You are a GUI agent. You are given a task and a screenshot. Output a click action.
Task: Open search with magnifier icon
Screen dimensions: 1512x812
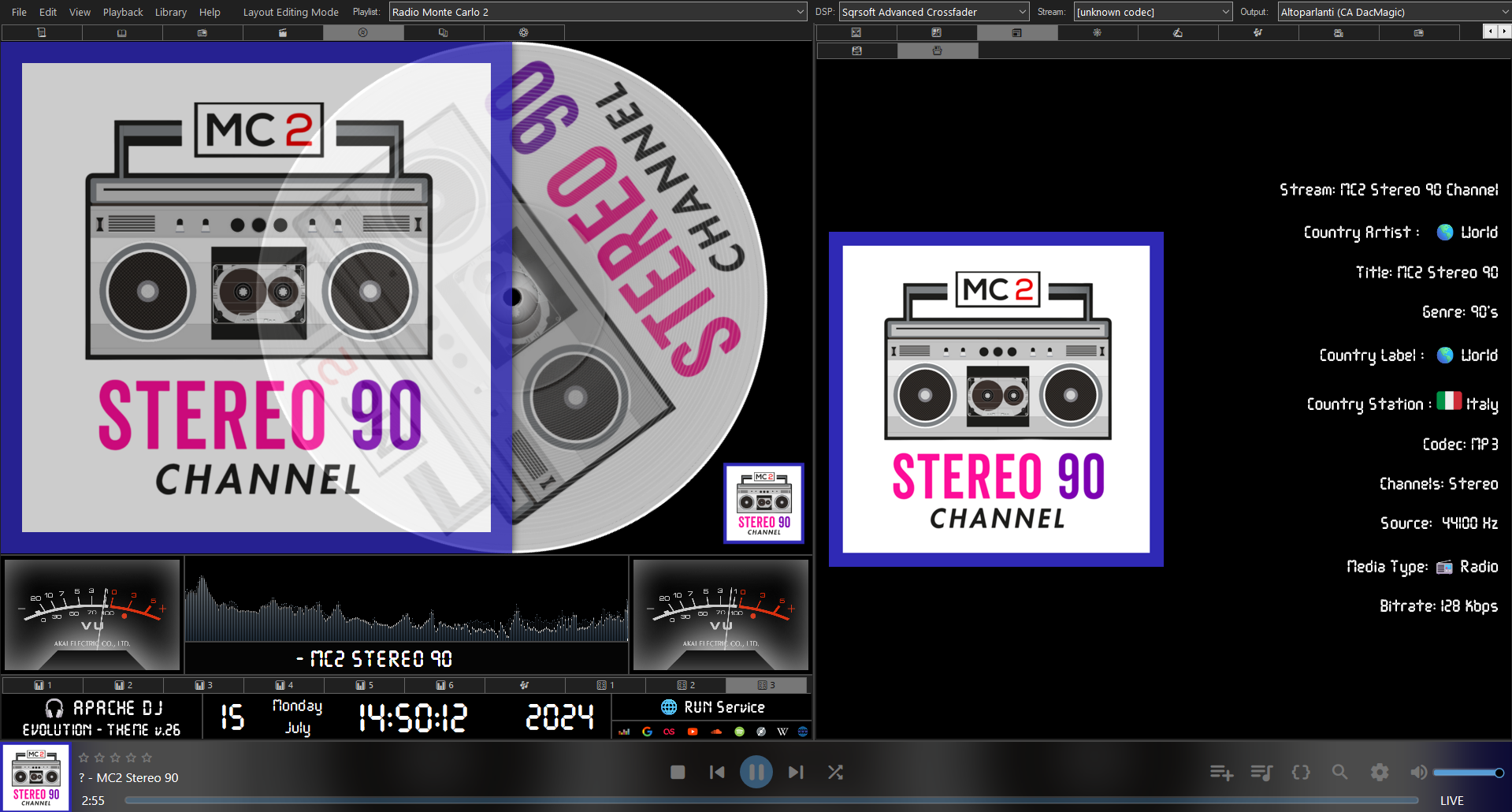click(x=1339, y=772)
